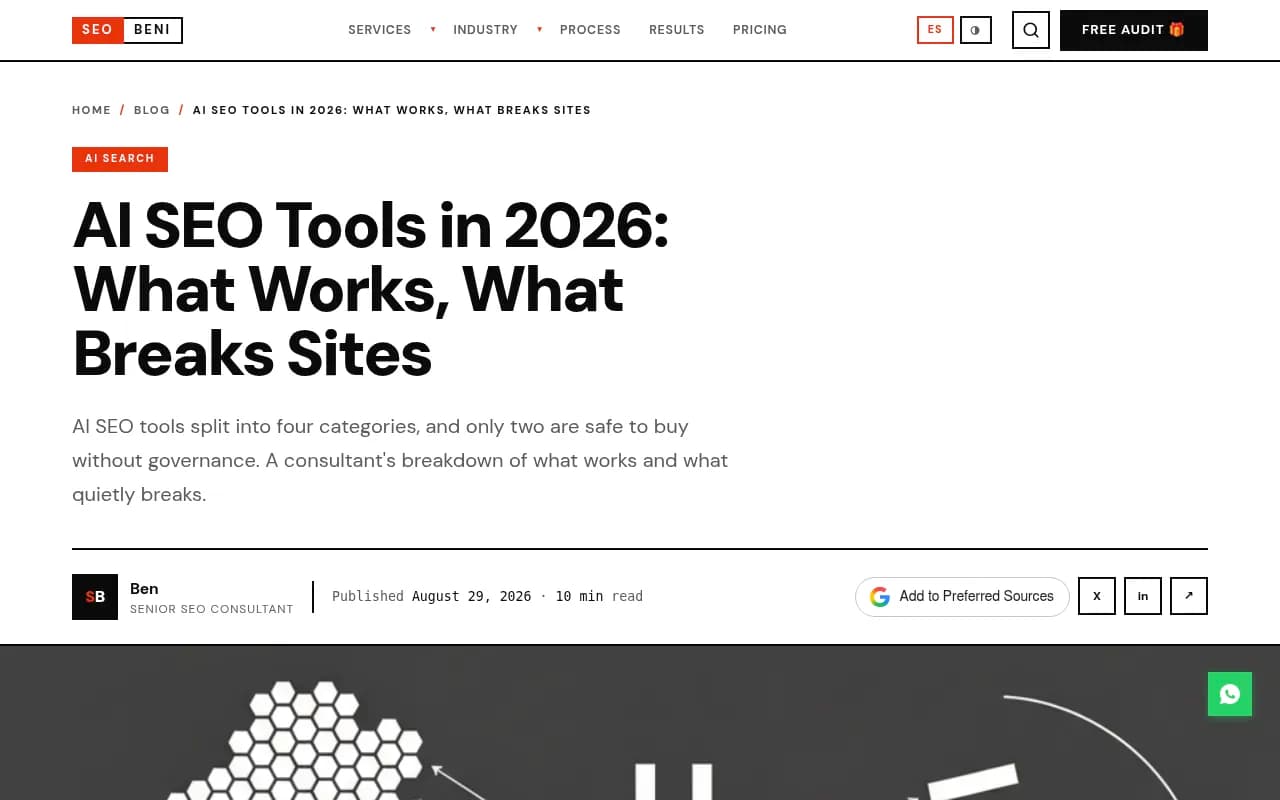Click the arrow share link icon
The height and width of the screenshot is (800, 1280).
coord(1189,596)
